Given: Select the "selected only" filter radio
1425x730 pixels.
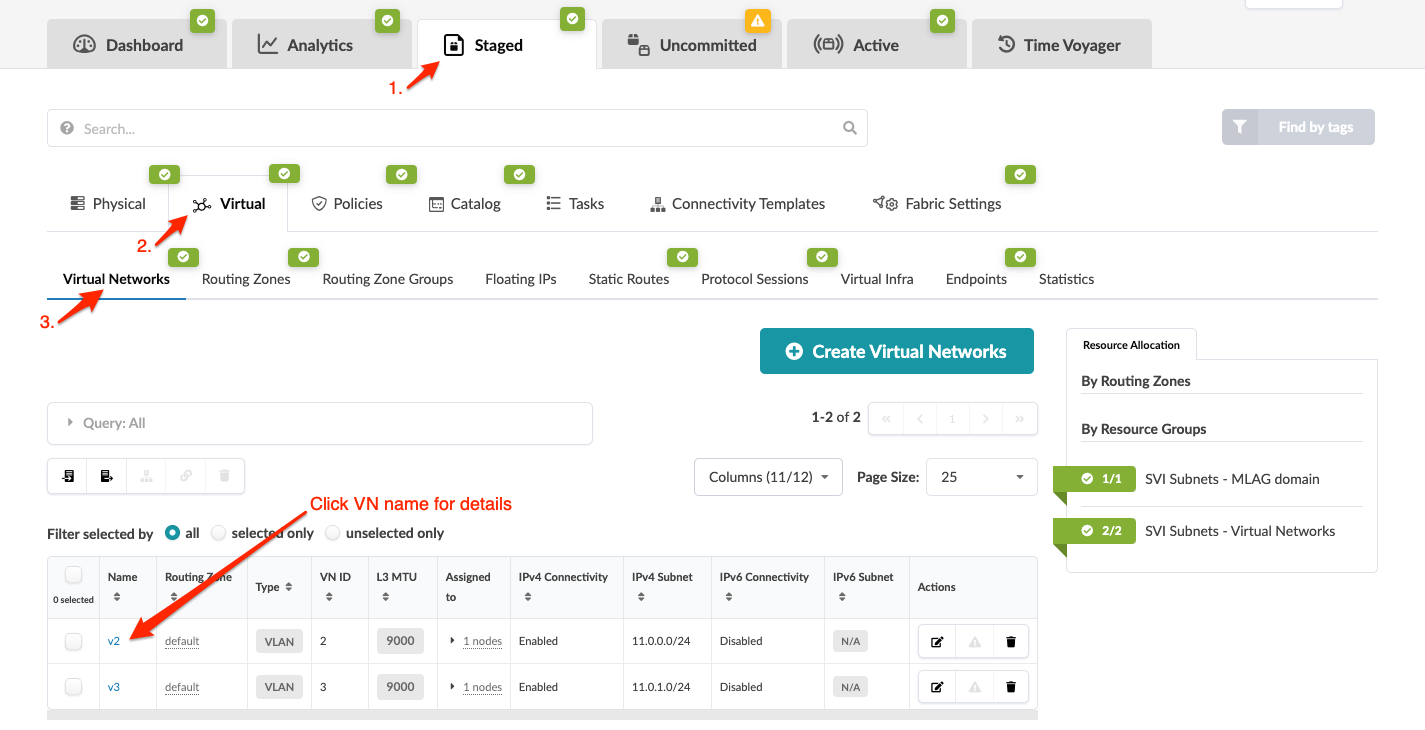Looking at the screenshot, I should (x=219, y=533).
